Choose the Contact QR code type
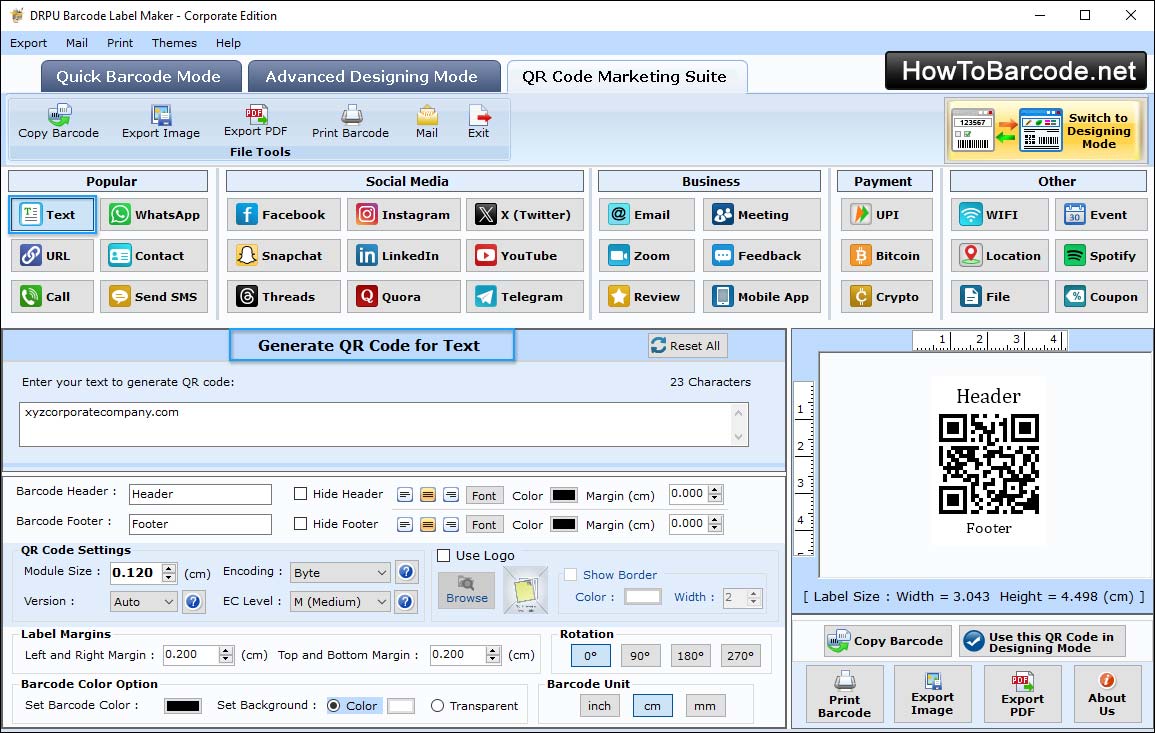1155x733 pixels. pos(154,256)
